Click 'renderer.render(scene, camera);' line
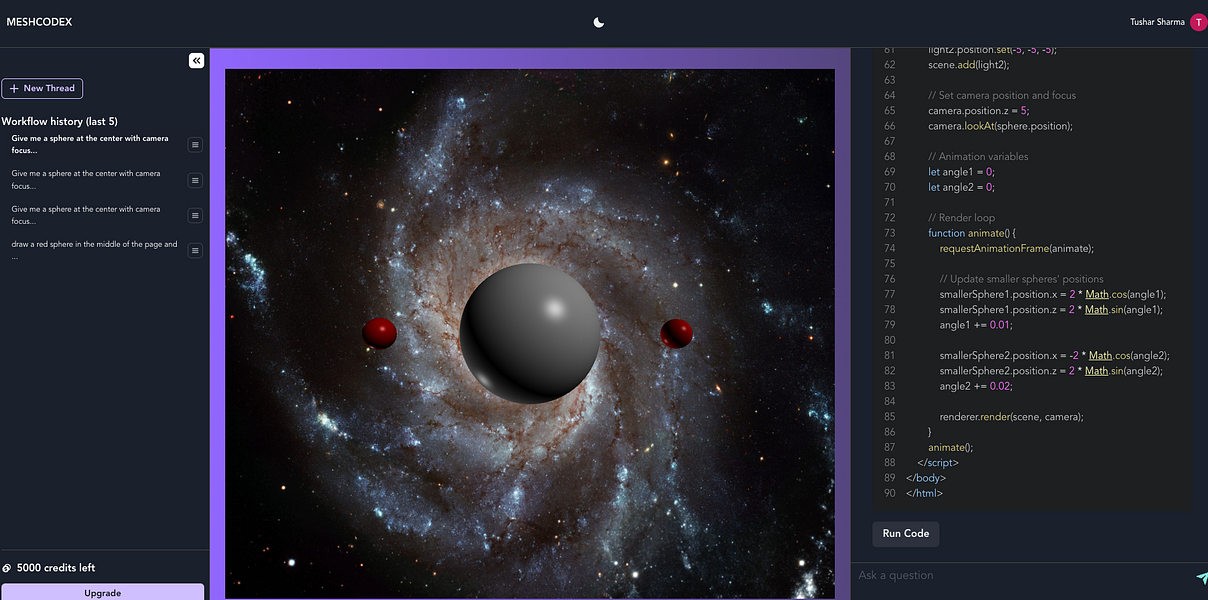This screenshot has height=600, width=1208. (x=1012, y=416)
